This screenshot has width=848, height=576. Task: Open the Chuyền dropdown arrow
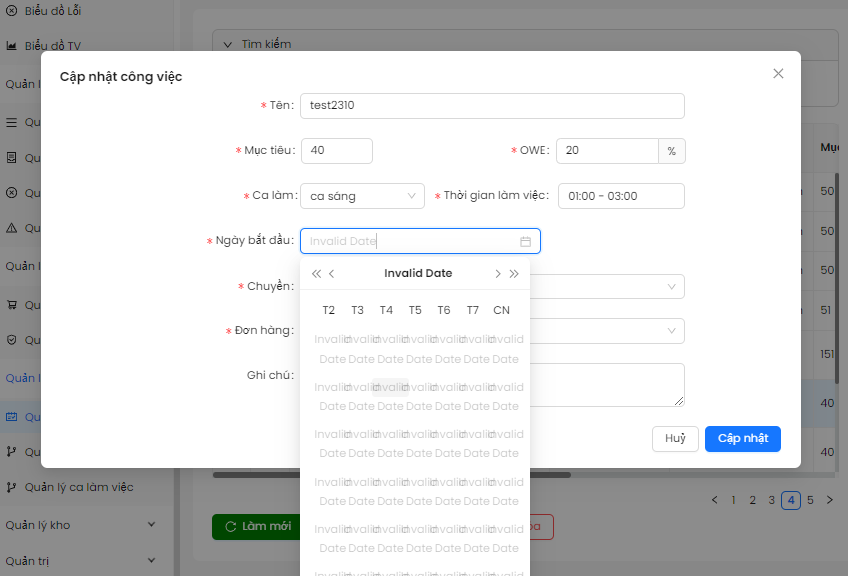(671, 287)
